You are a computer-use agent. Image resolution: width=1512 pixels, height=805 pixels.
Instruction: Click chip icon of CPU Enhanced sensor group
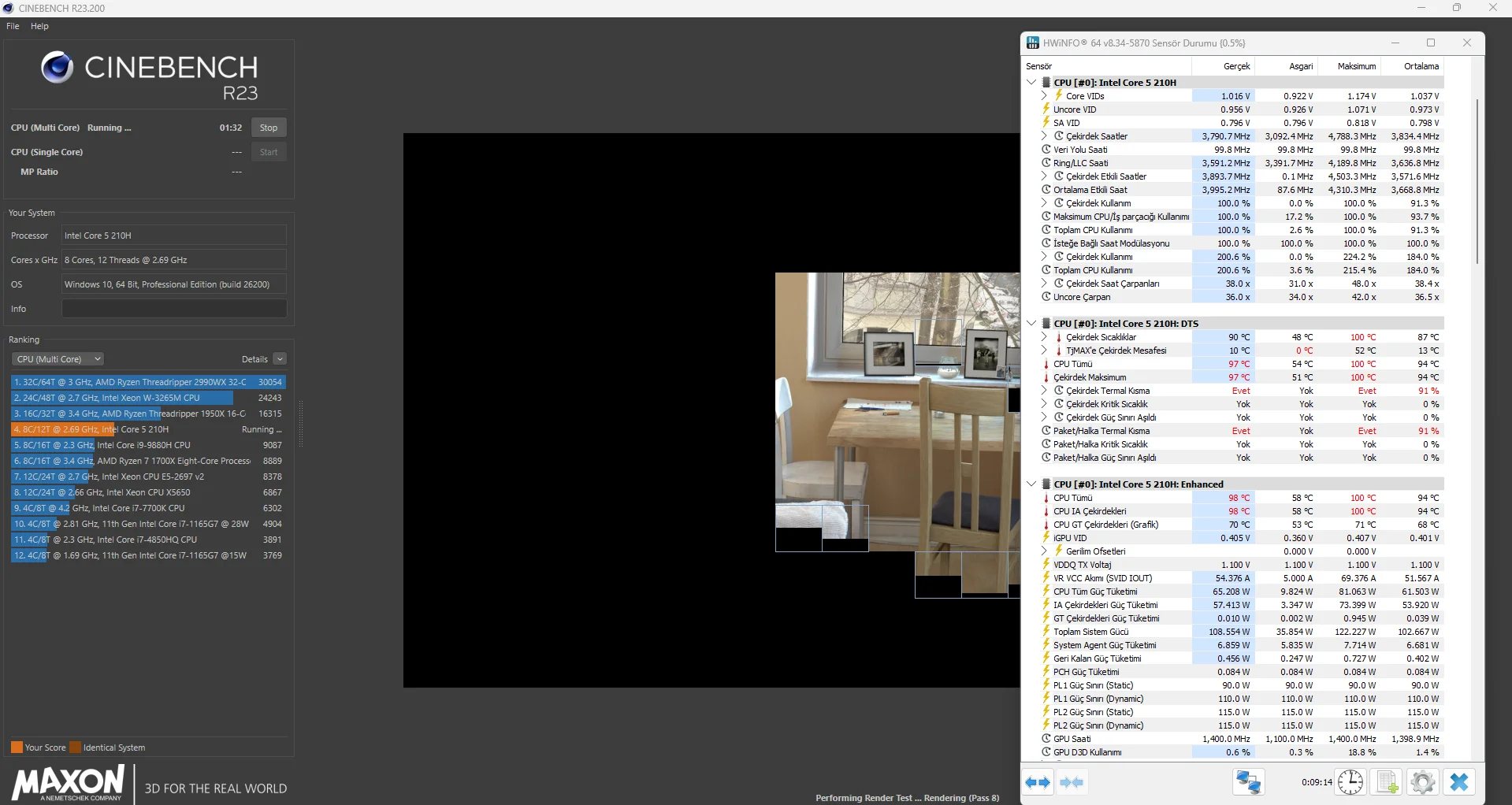coord(1046,484)
